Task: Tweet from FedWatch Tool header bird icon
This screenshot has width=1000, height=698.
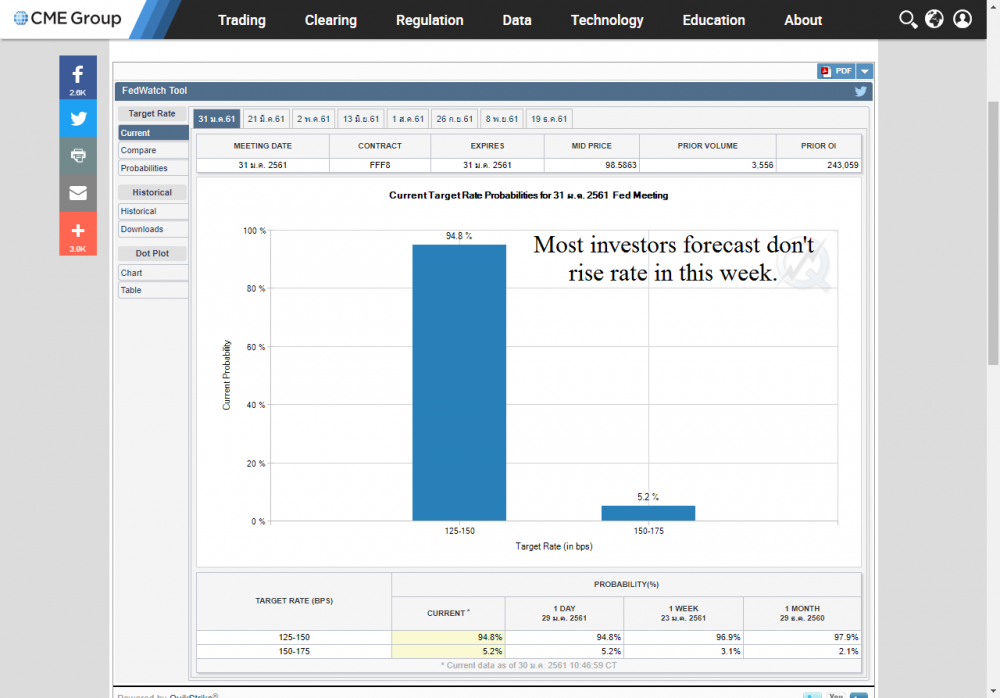Action: [x=860, y=91]
